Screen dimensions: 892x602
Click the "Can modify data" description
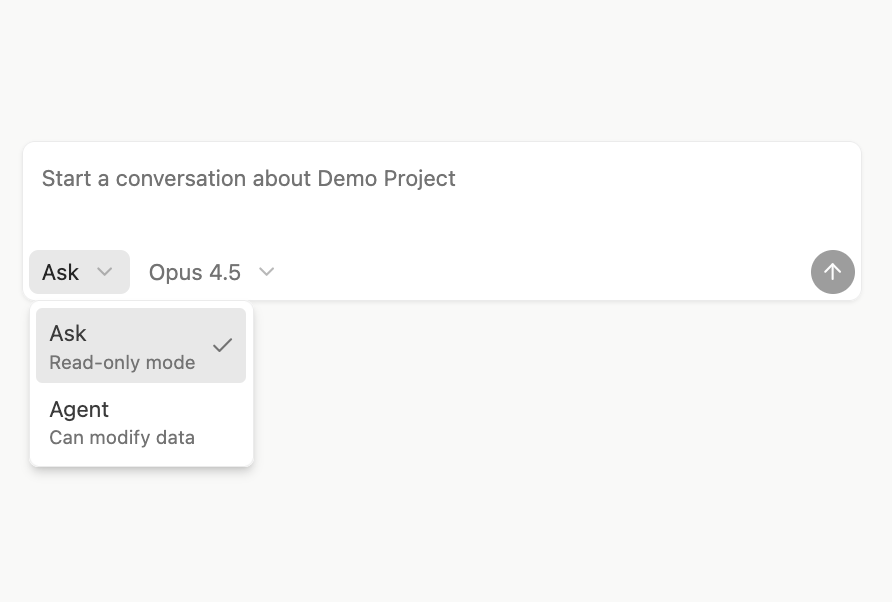(122, 438)
